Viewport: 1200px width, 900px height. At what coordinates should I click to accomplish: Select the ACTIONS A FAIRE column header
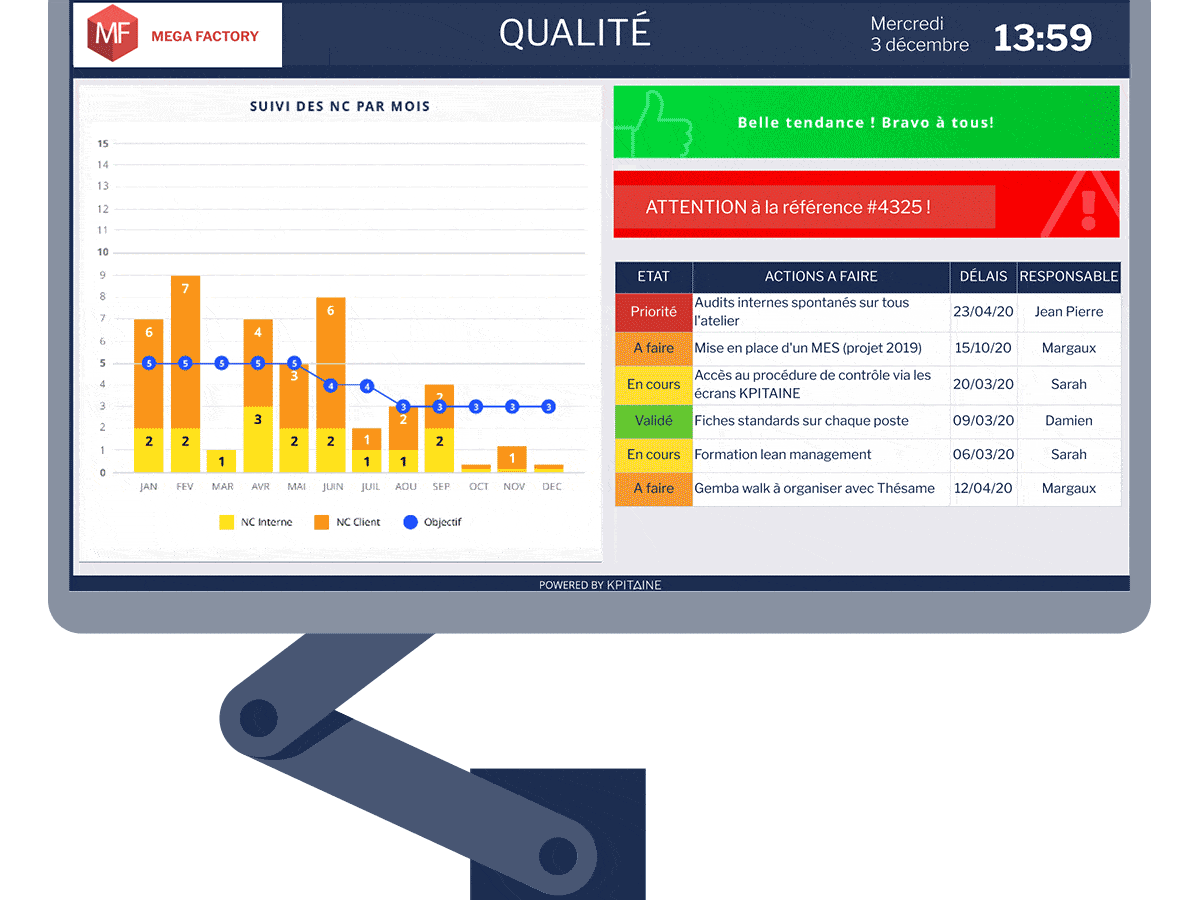point(821,277)
